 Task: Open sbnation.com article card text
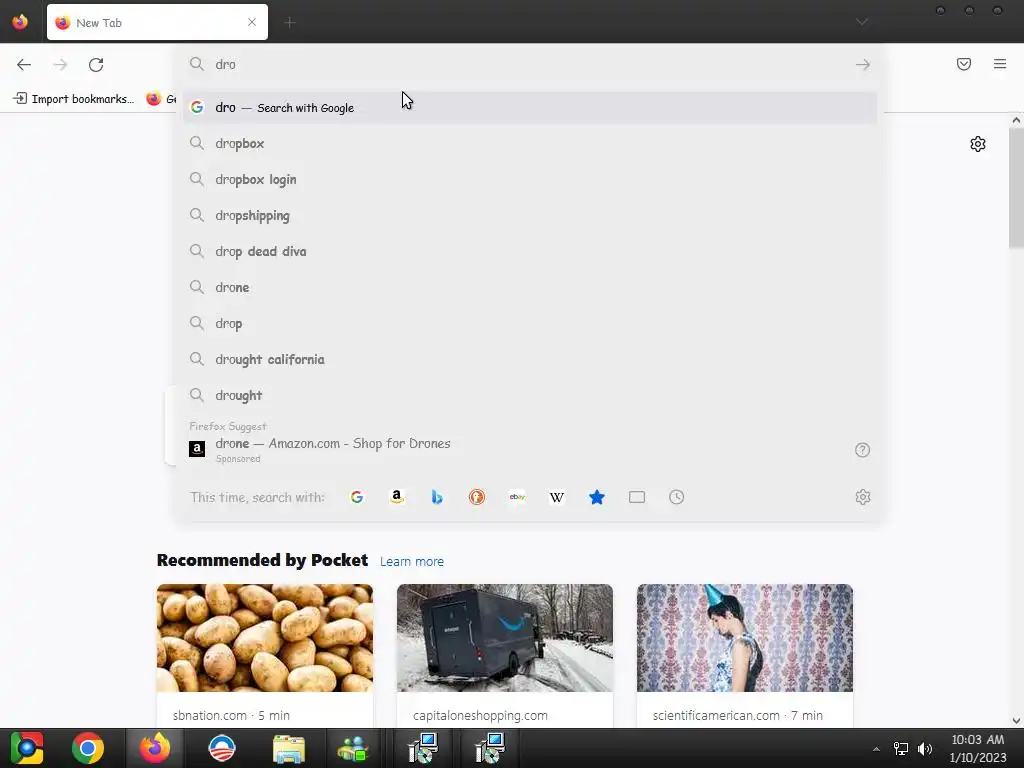231,715
